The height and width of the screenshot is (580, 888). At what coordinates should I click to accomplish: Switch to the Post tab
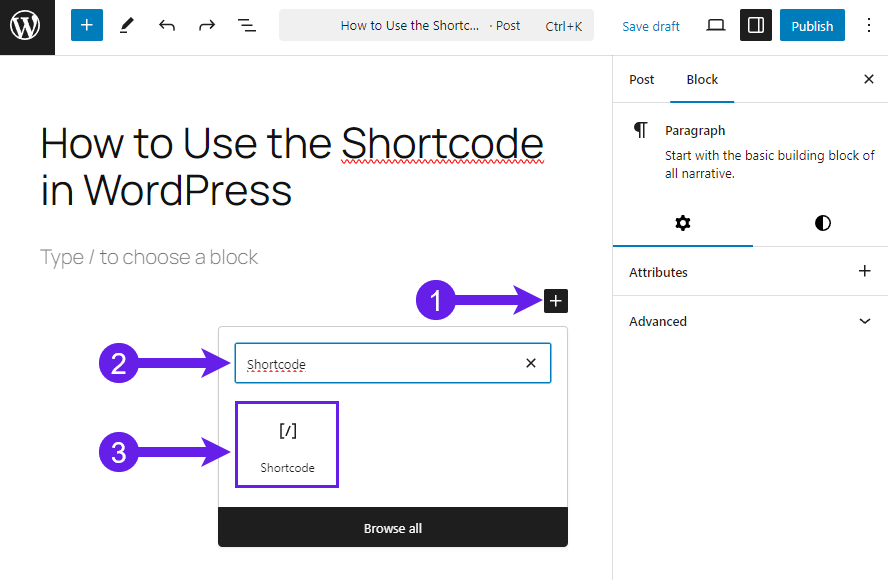coord(641,79)
